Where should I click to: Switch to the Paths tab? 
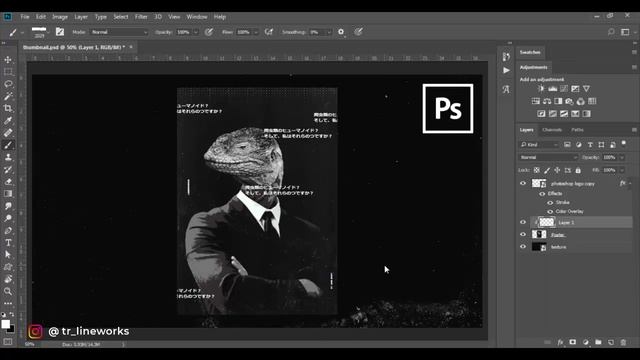577,130
